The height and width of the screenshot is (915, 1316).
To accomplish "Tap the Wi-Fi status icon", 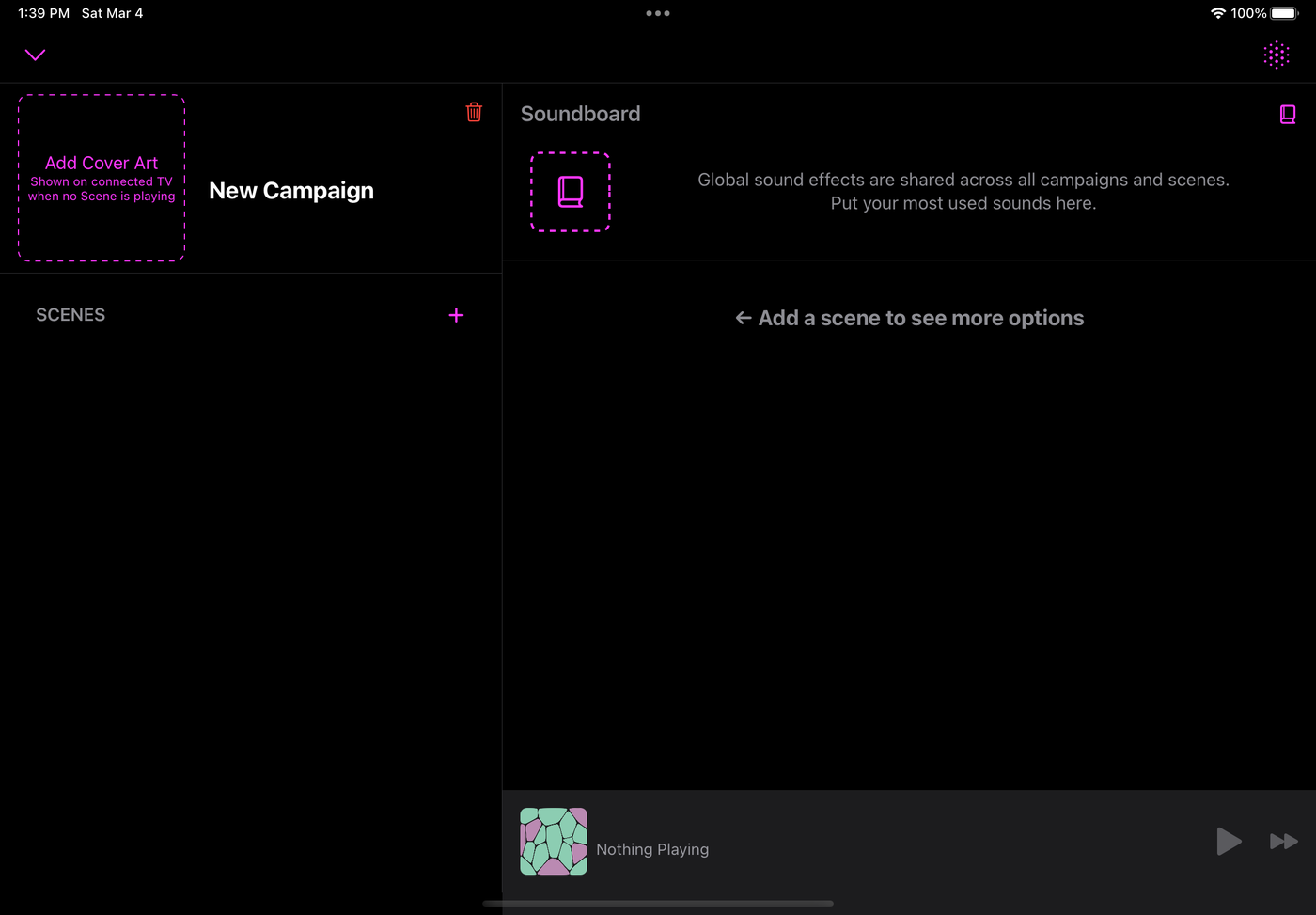I will 1217,13.
